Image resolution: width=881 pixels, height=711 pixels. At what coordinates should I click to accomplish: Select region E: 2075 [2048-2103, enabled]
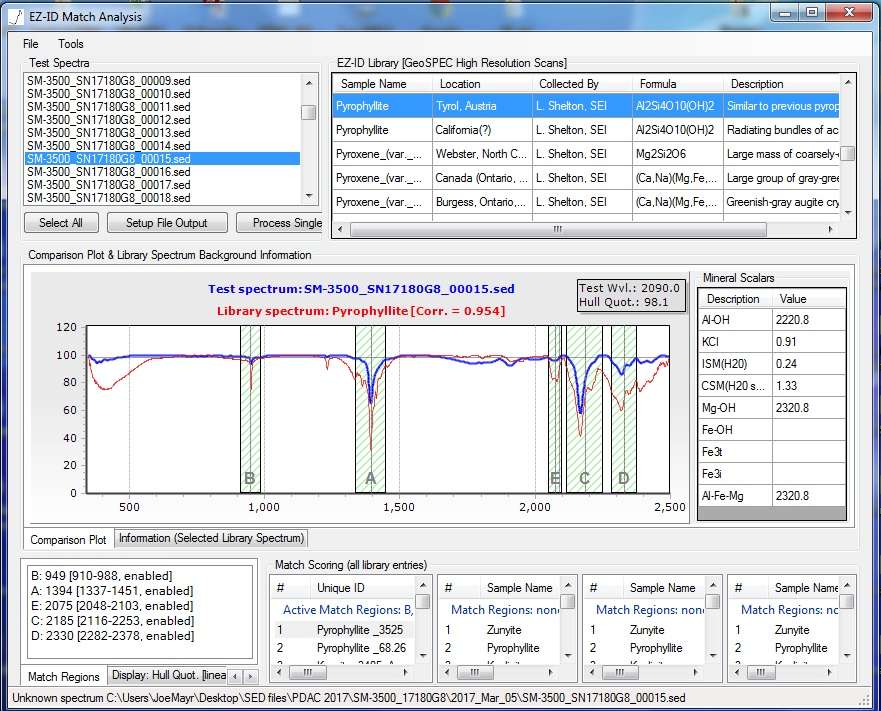(112, 606)
